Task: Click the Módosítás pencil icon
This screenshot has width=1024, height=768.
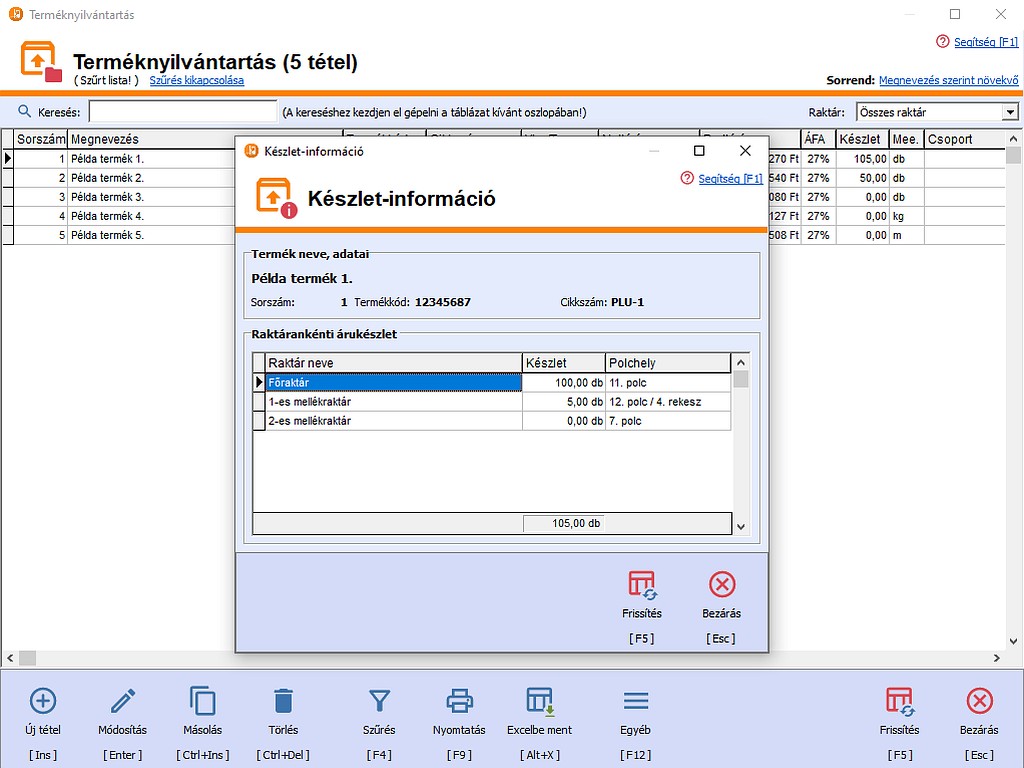Action: (123, 700)
